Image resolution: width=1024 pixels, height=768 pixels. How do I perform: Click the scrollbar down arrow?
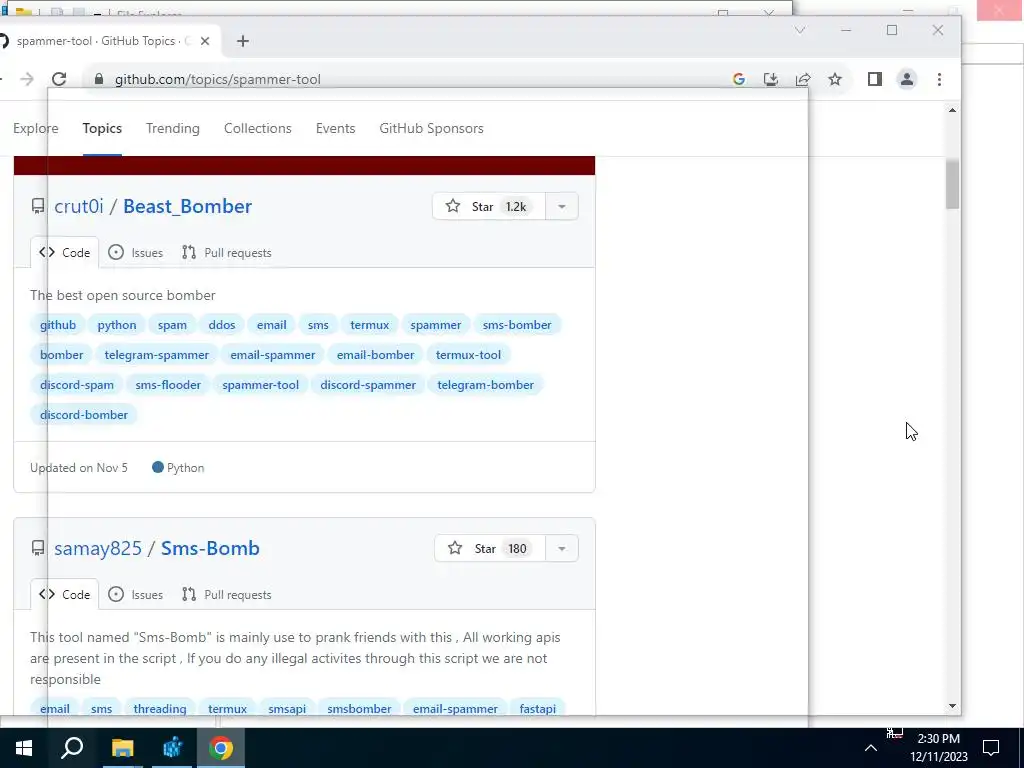[x=952, y=706]
